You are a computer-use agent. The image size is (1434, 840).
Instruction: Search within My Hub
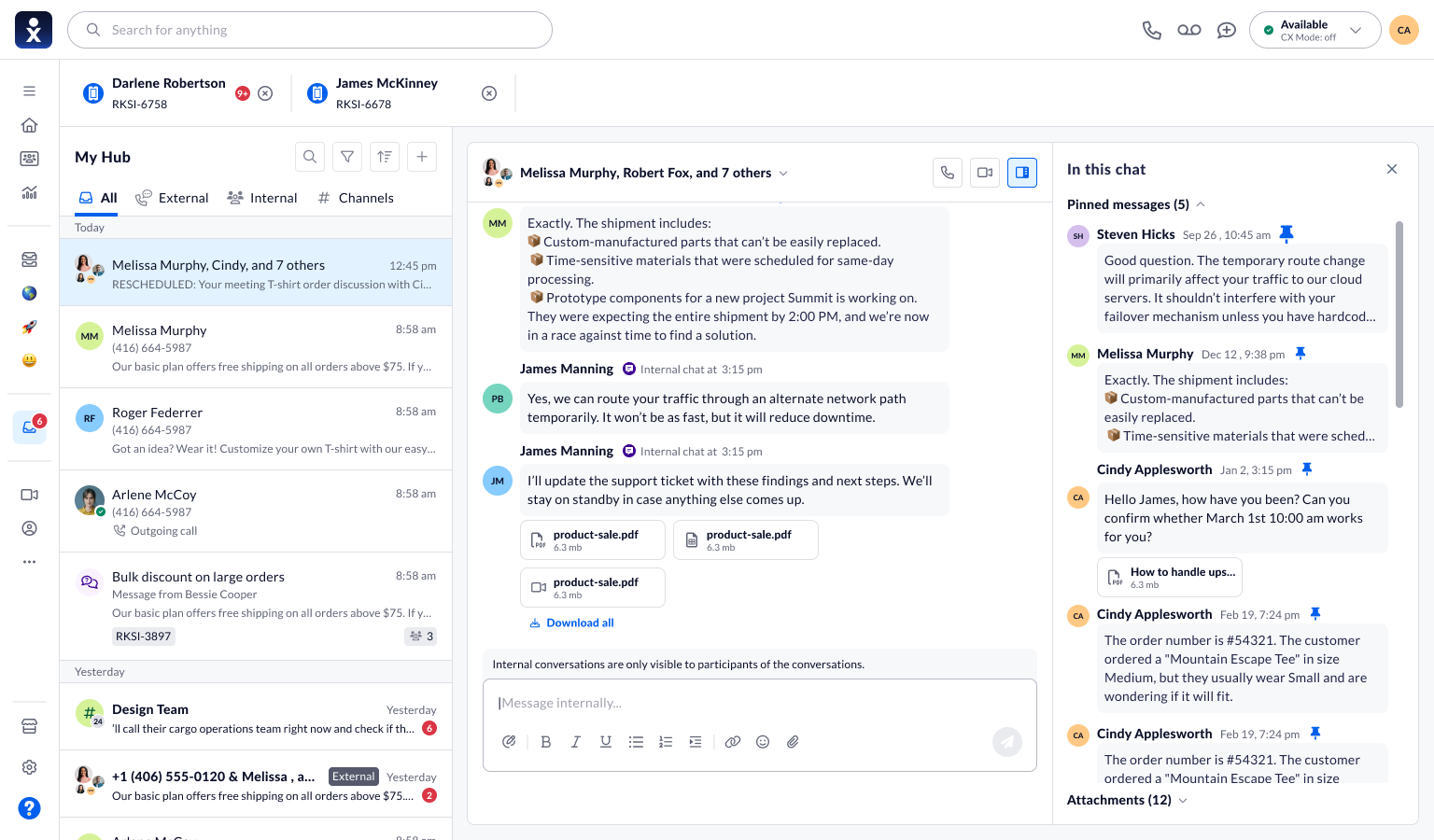pos(310,157)
